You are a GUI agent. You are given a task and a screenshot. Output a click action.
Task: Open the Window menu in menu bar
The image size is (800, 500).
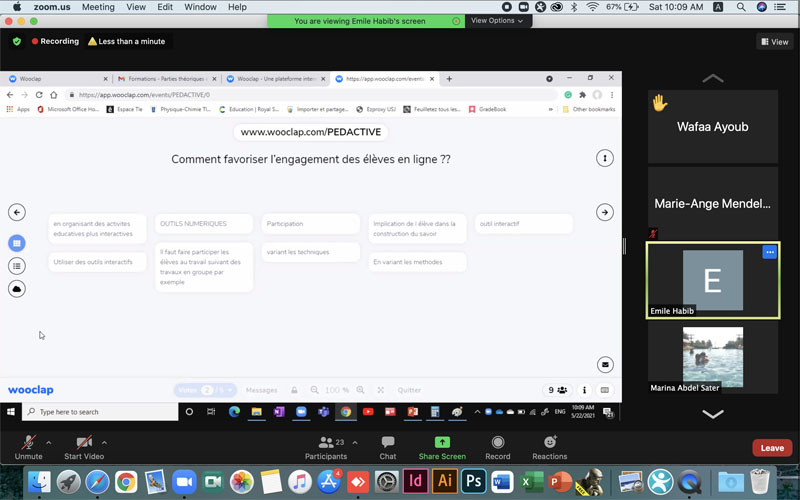pos(200,7)
